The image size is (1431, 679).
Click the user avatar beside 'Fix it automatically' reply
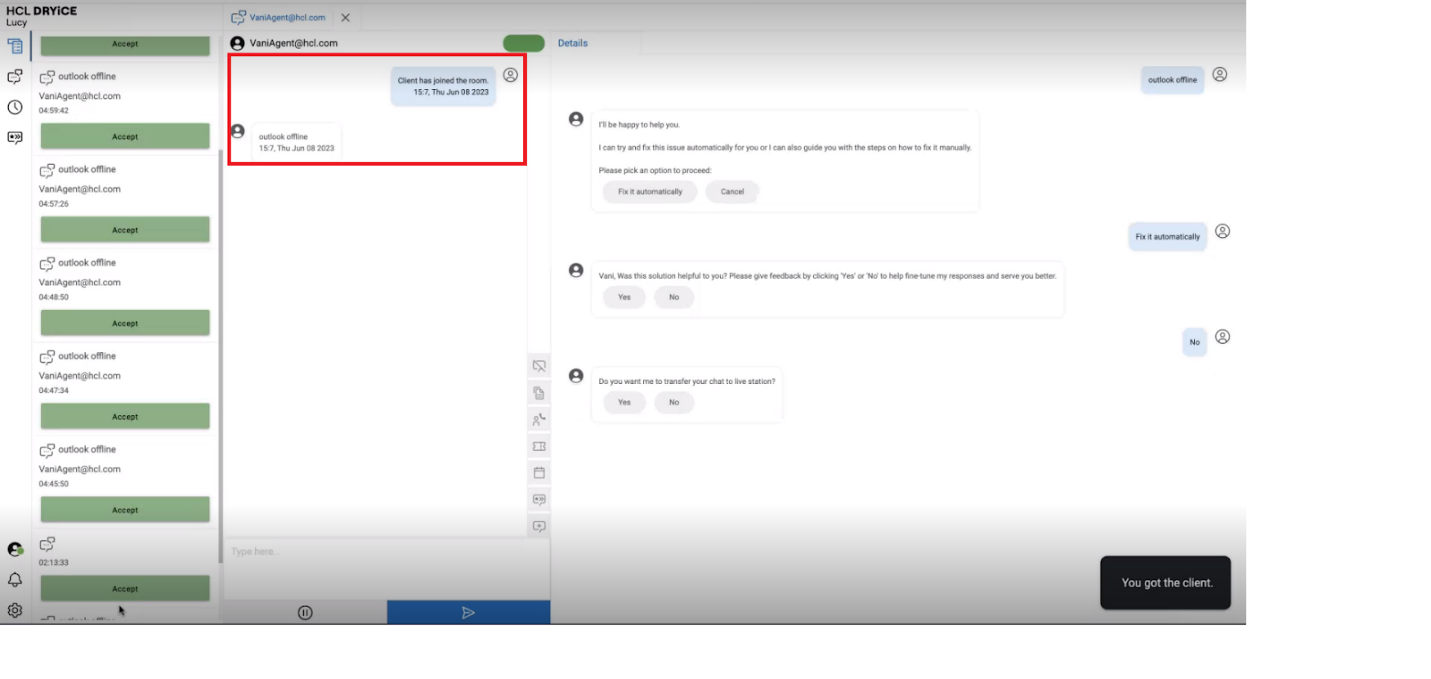(x=1222, y=231)
